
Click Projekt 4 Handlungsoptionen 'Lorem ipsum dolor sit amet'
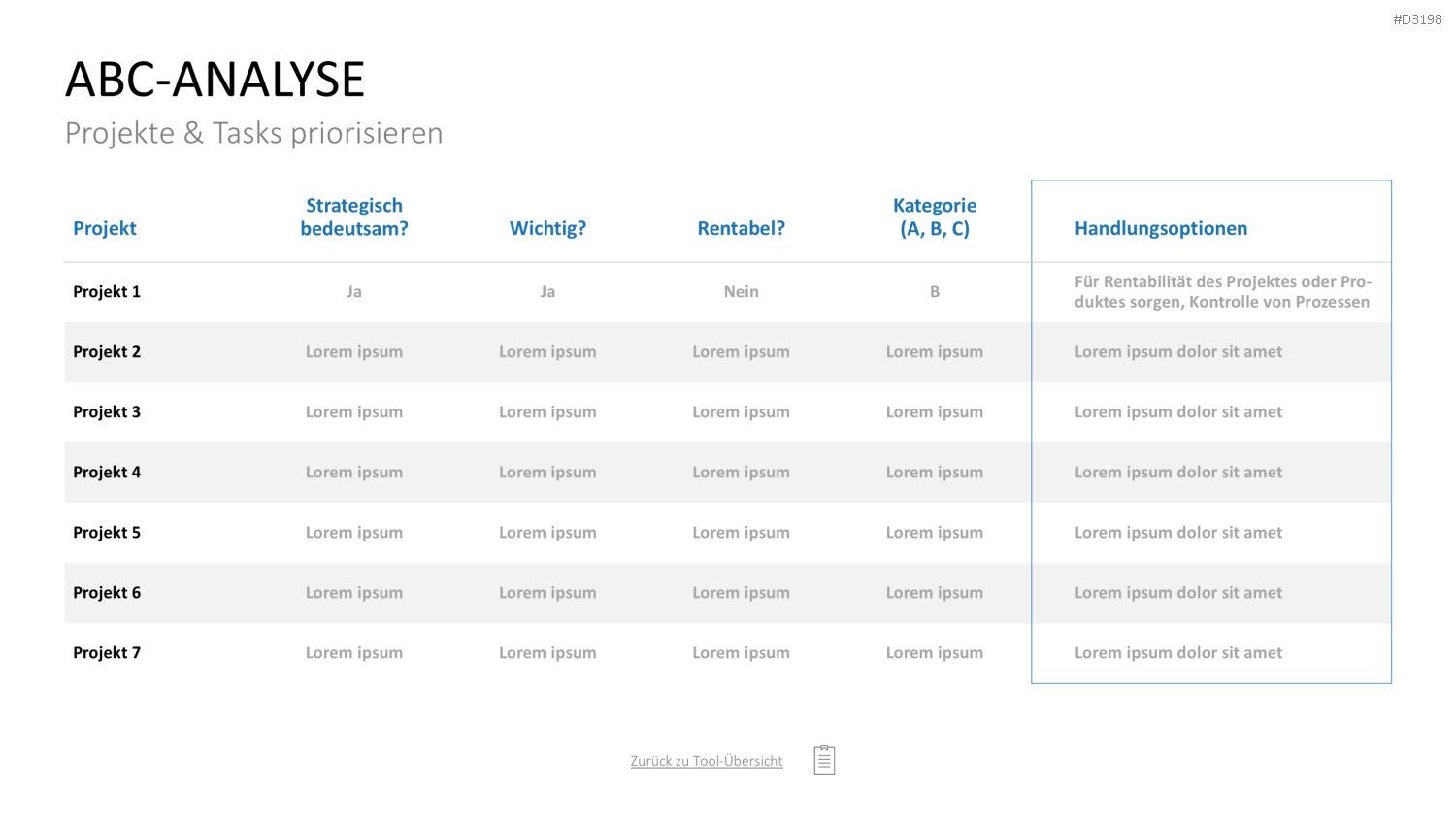point(1178,472)
